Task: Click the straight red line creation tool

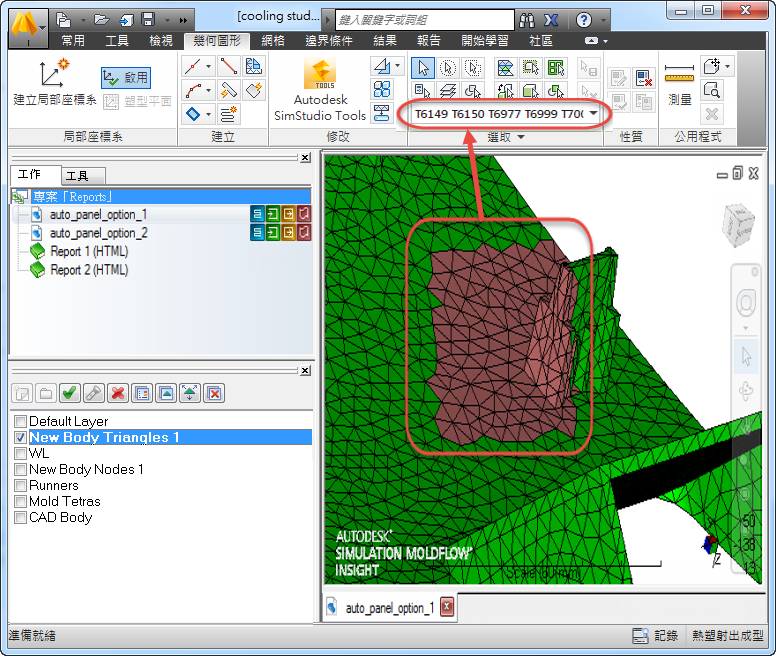Action: [x=228, y=66]
